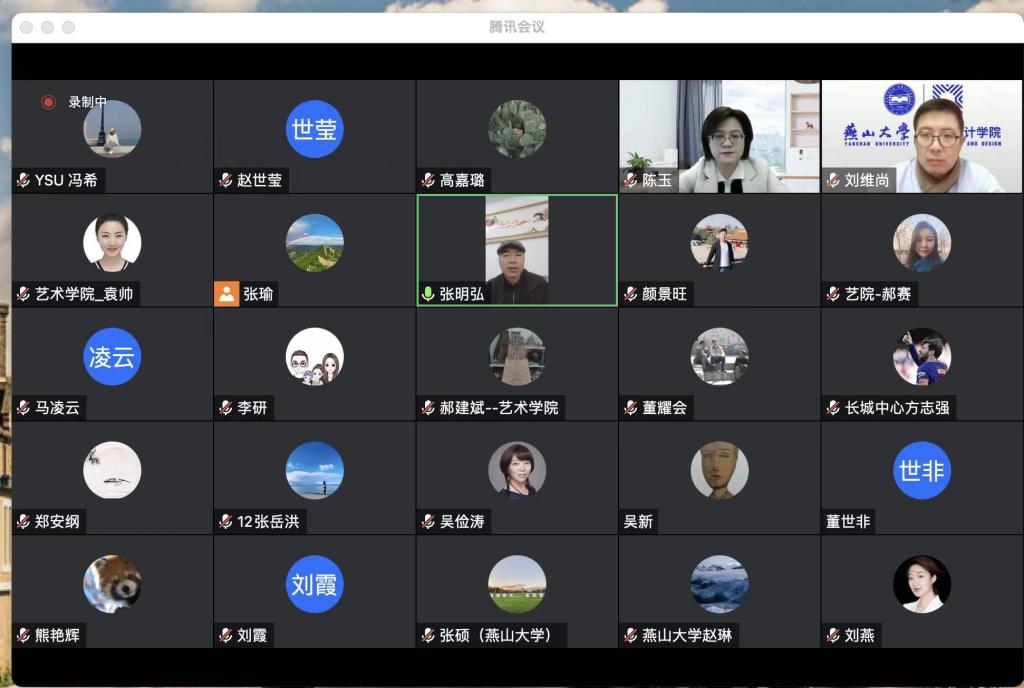Click orange person icon next to 张瑜
The image size is (1024, 688).
coord(226,294)
